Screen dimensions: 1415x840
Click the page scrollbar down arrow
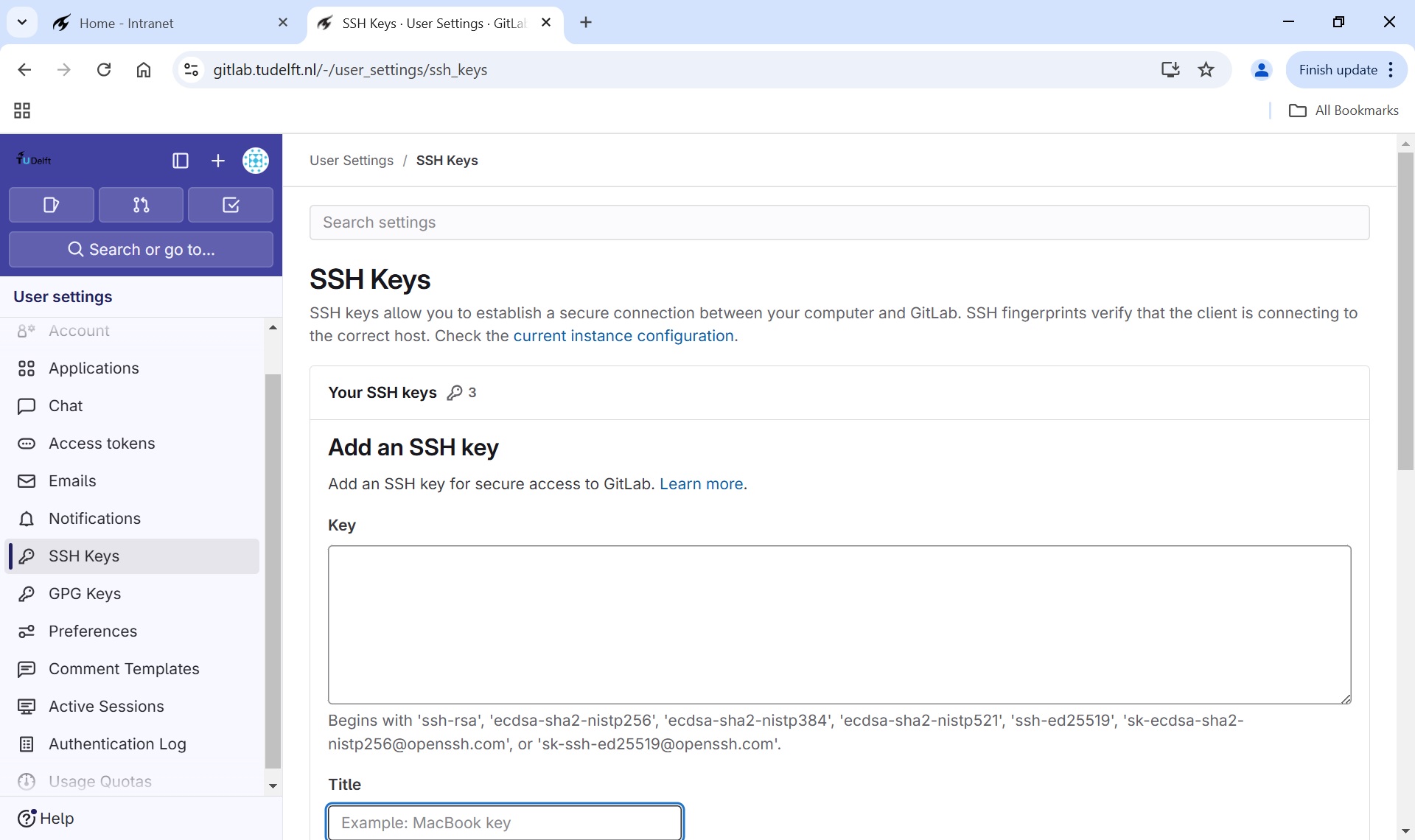coord(1405,831)
